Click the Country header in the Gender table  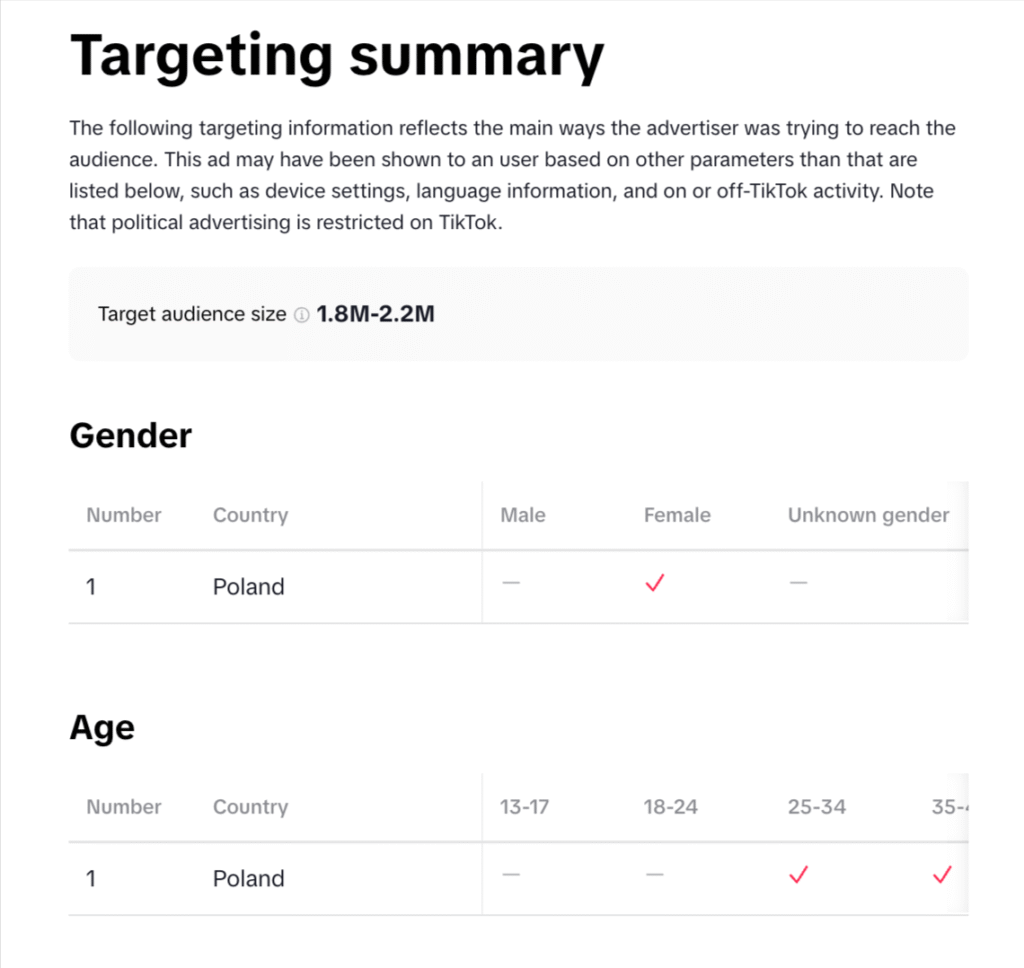click(250, 515)
